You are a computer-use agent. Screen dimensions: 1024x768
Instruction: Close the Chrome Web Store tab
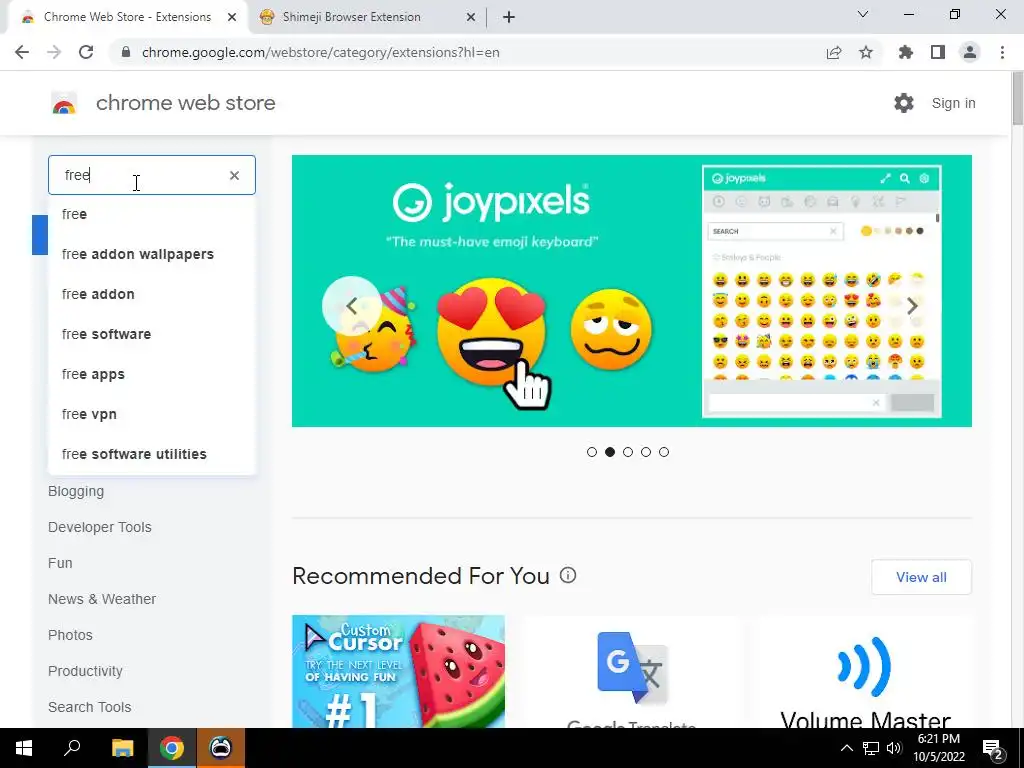click(232, 17)
